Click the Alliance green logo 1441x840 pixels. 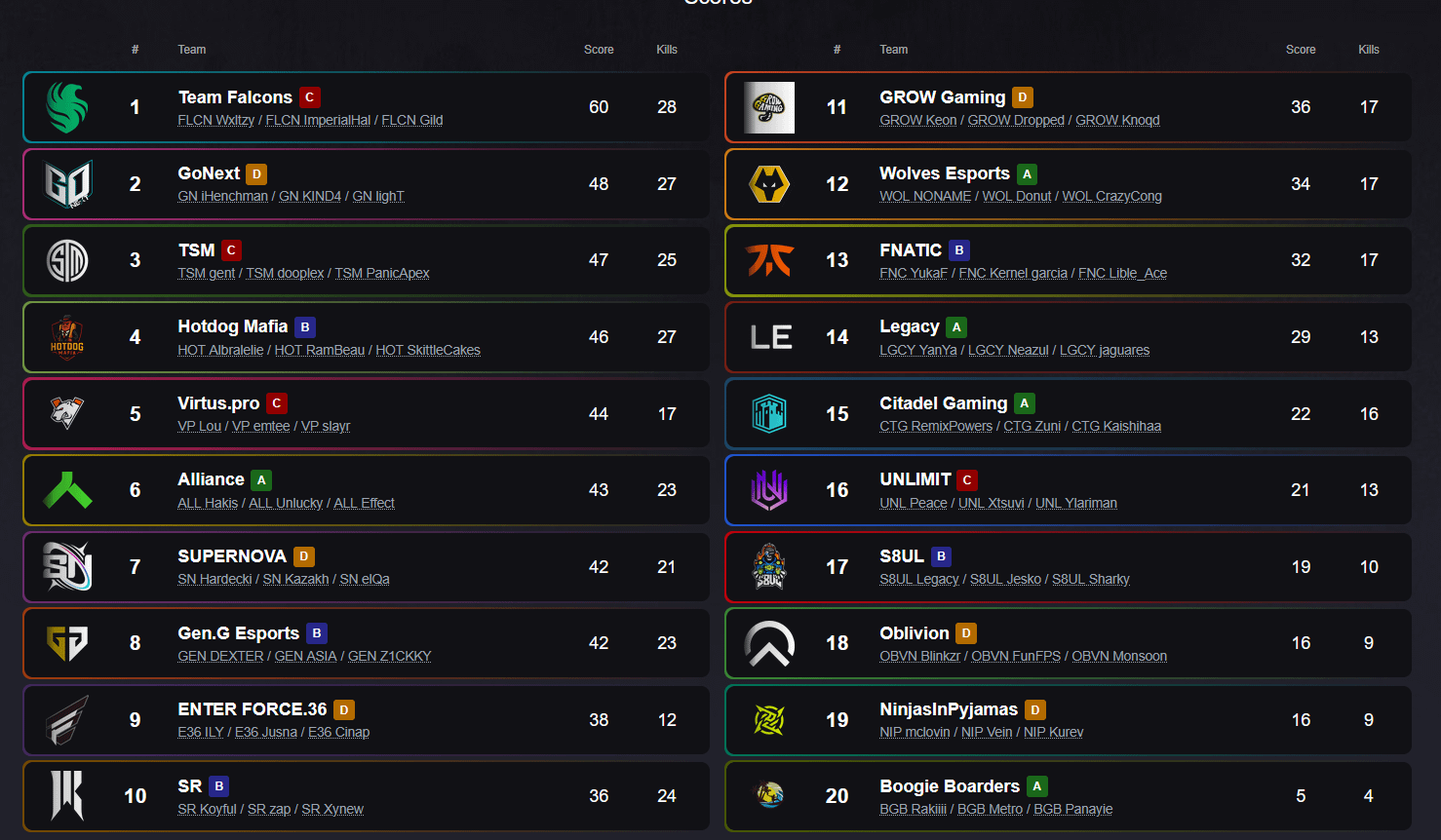pos(67,490)
